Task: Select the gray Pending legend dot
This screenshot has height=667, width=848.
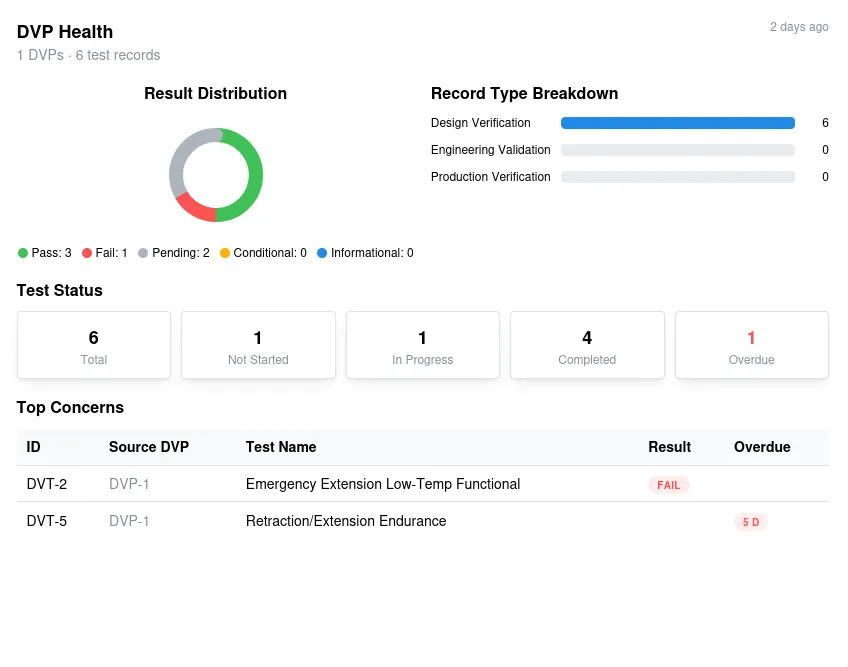Action: click(x=143, y=253)
